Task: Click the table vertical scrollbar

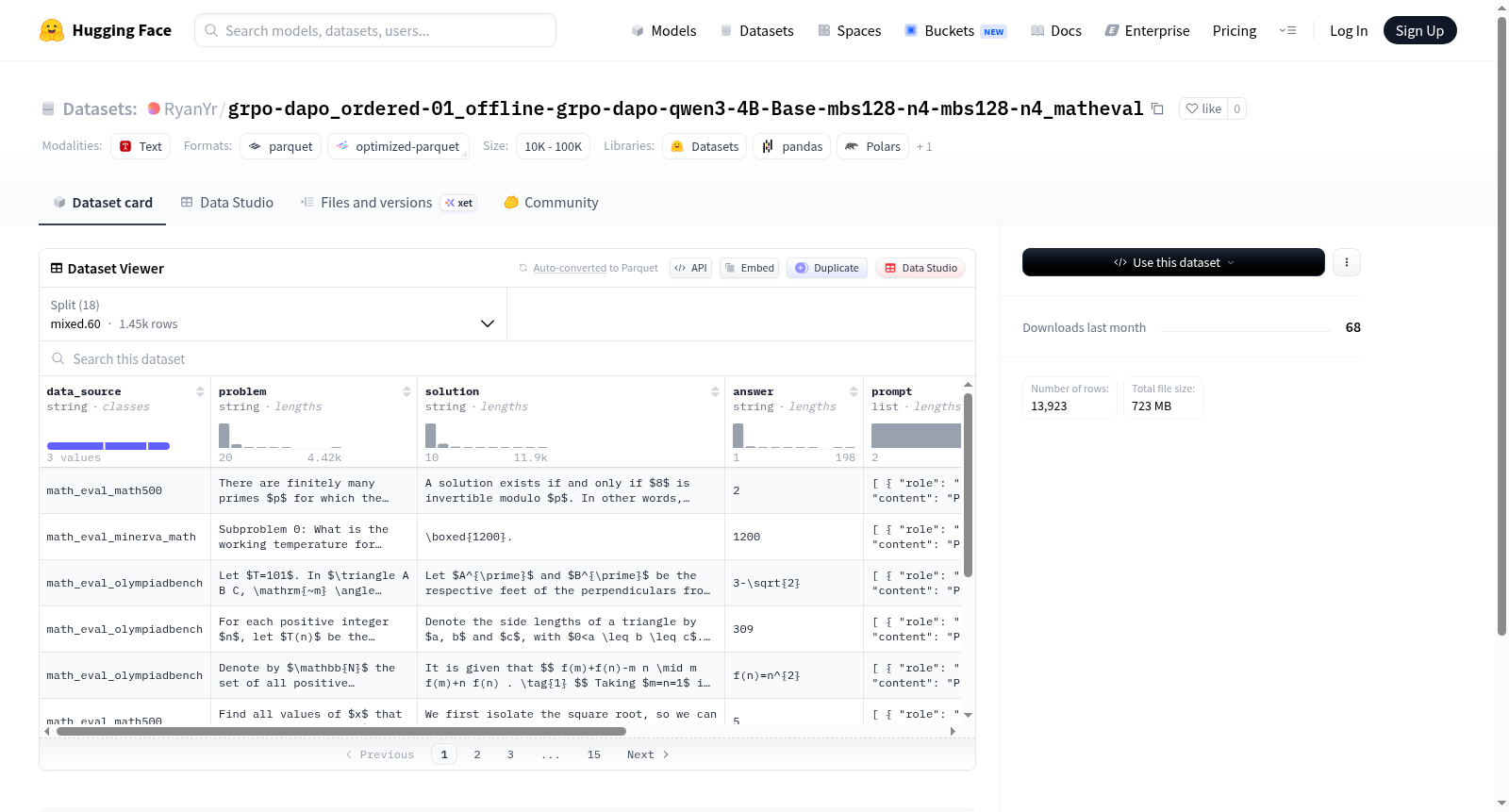Action: [x=968, y=484]
